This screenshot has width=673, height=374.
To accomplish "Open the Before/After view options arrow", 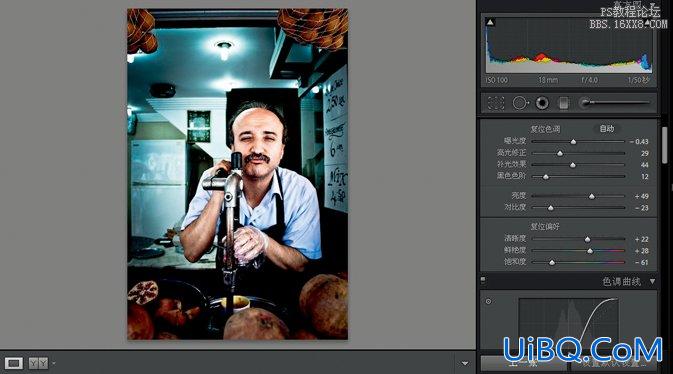I will (54, 363).
